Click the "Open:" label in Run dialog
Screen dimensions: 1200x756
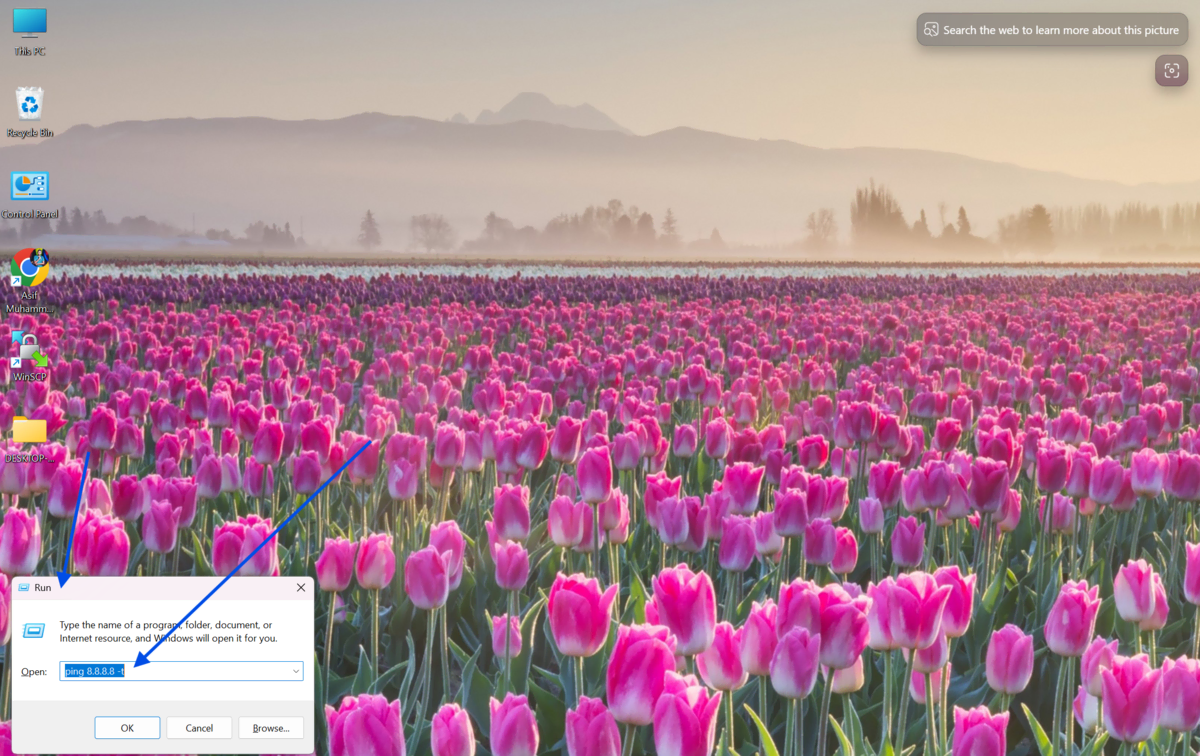click(x=34, y=671)
